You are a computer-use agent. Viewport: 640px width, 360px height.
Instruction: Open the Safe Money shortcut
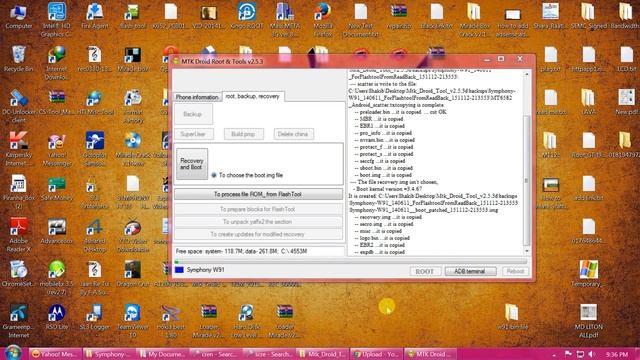(x=56, y=189)
